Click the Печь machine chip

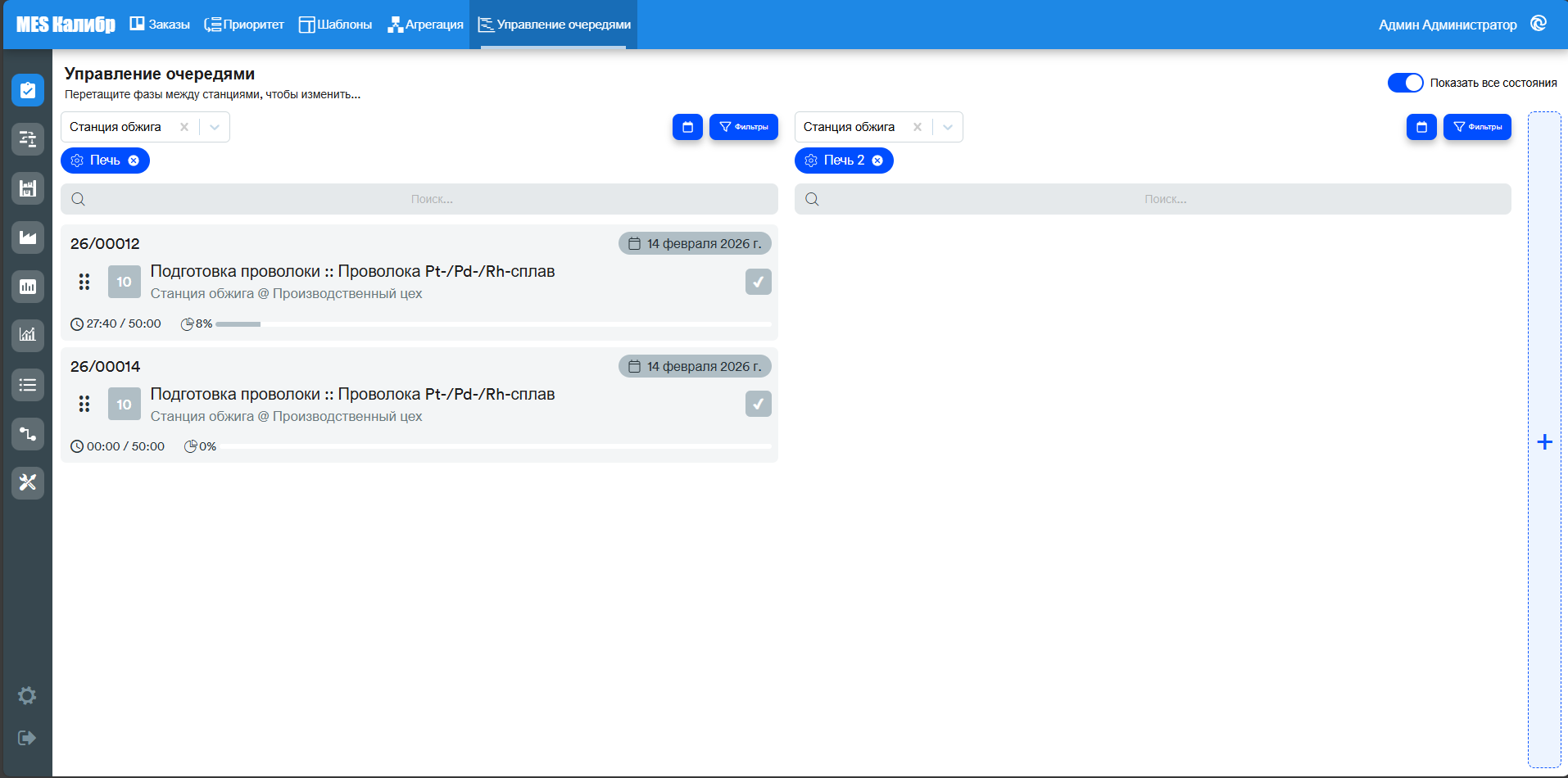pyautogui.click(x=105, y=161)
